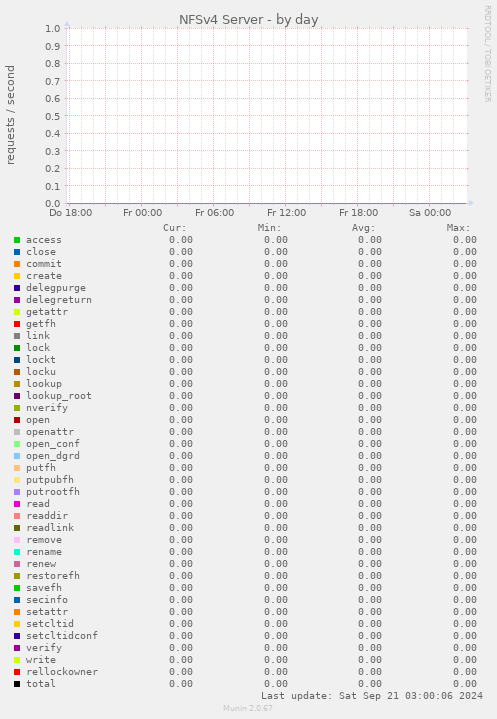Image resolution: width=497 pixels, height=719 pixels.
Task: Click the Cur value 0.00 for access
Action: [x=181, y=240]
